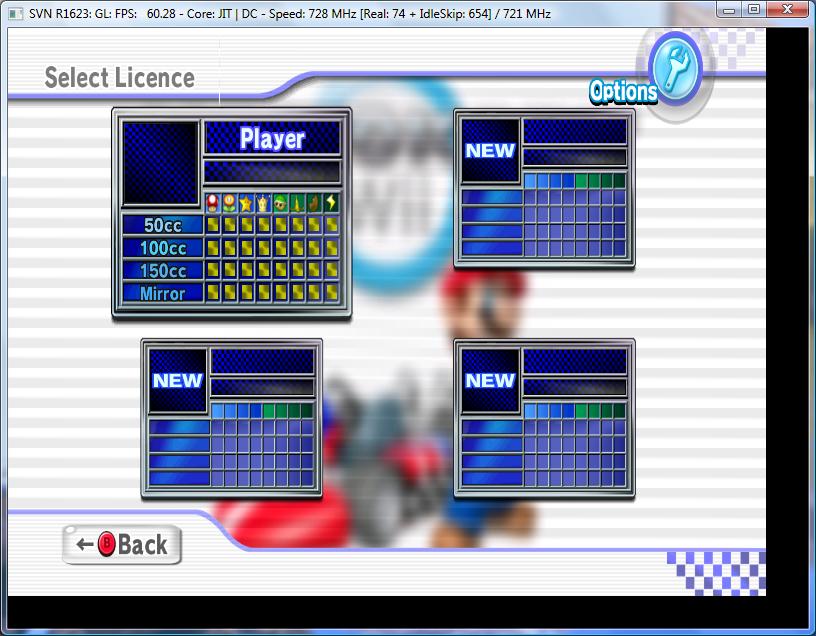Click the Back button
This screenshot has width=816, height=636.
click(x=122, y=545)
